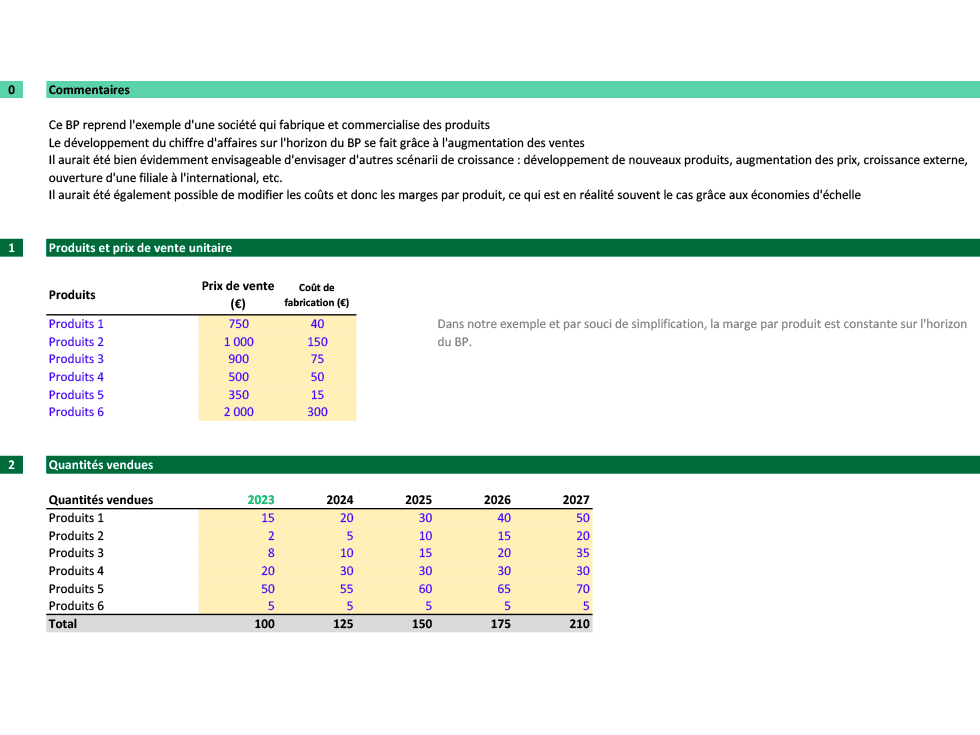
Task: Click 'Quantités vendues' table header label
Action: [x=101, y=499]
